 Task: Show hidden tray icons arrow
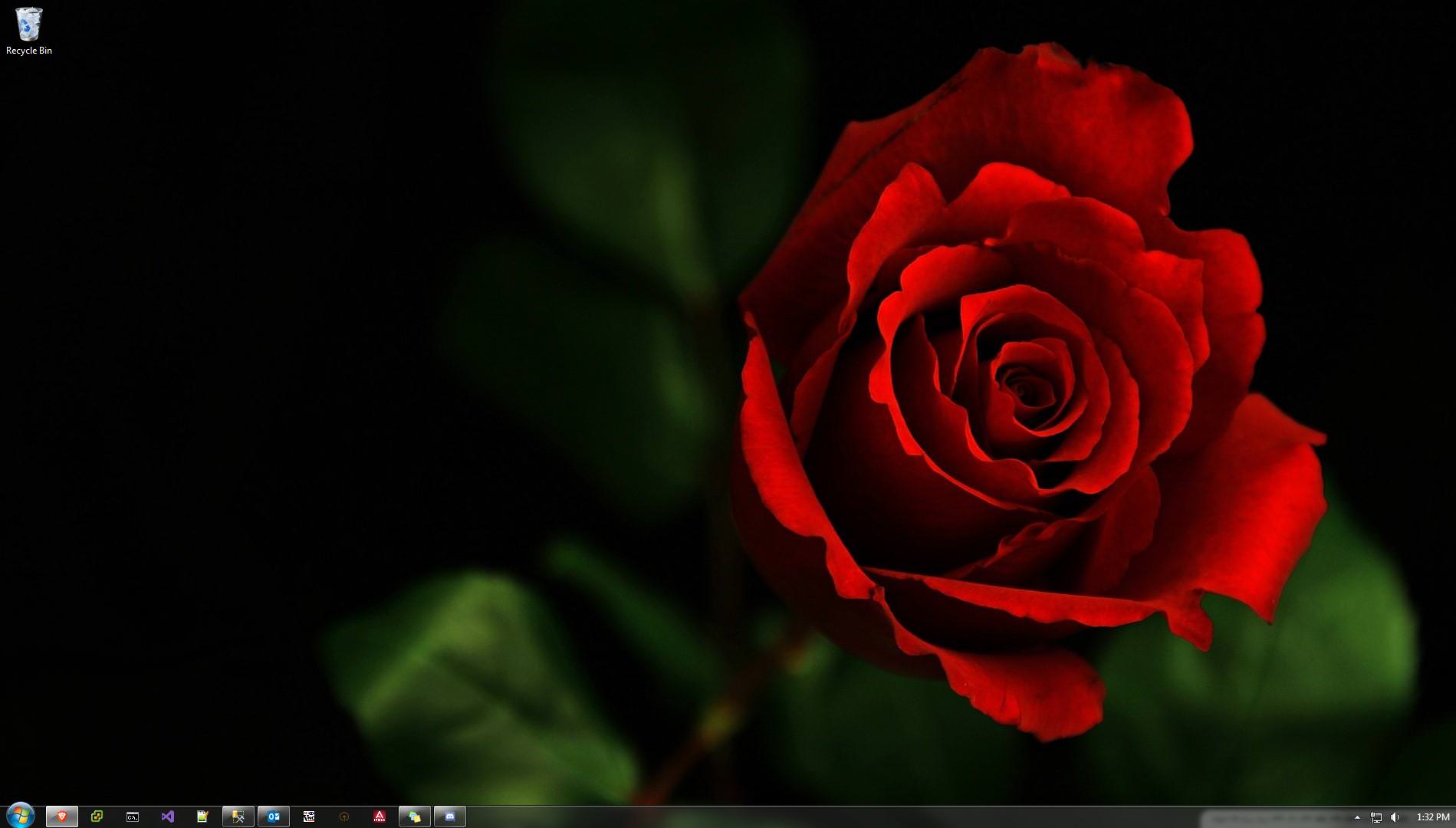point(1357,817)
